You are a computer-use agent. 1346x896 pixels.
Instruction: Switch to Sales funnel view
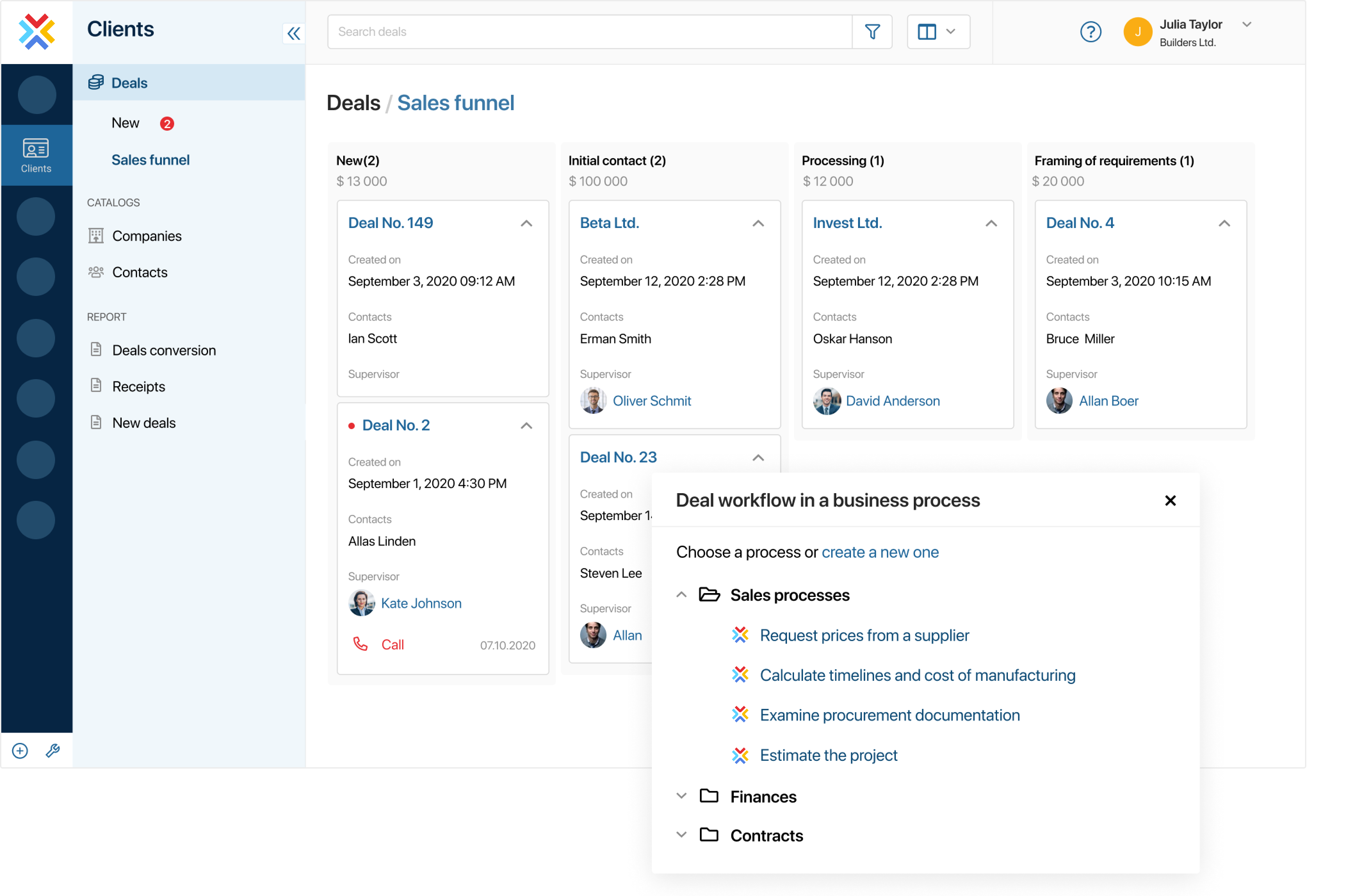tap(151, 159)
